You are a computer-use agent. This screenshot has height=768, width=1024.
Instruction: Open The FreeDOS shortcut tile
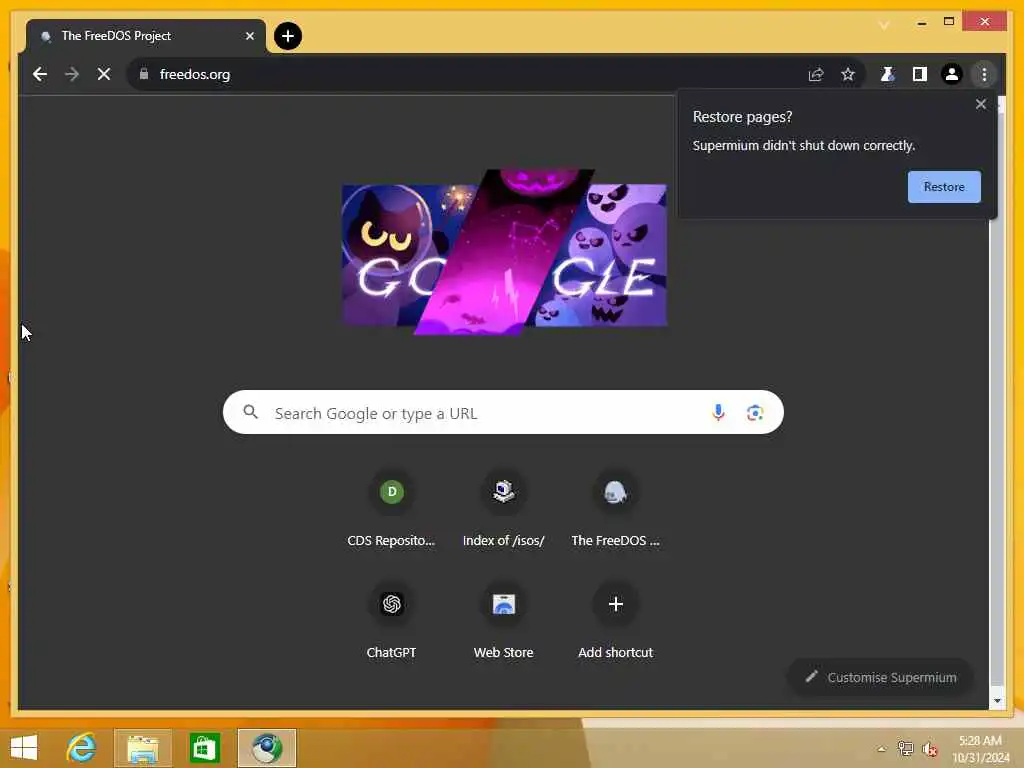pyautogui.click(x=615, y=510)
